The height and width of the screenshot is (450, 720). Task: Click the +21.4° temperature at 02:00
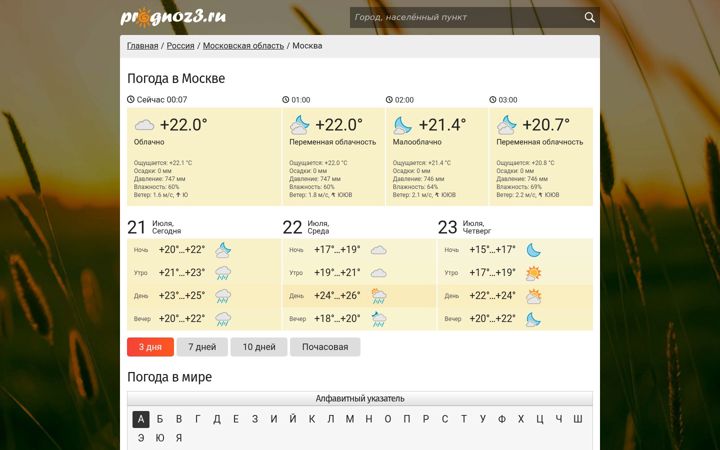(442, 125)
